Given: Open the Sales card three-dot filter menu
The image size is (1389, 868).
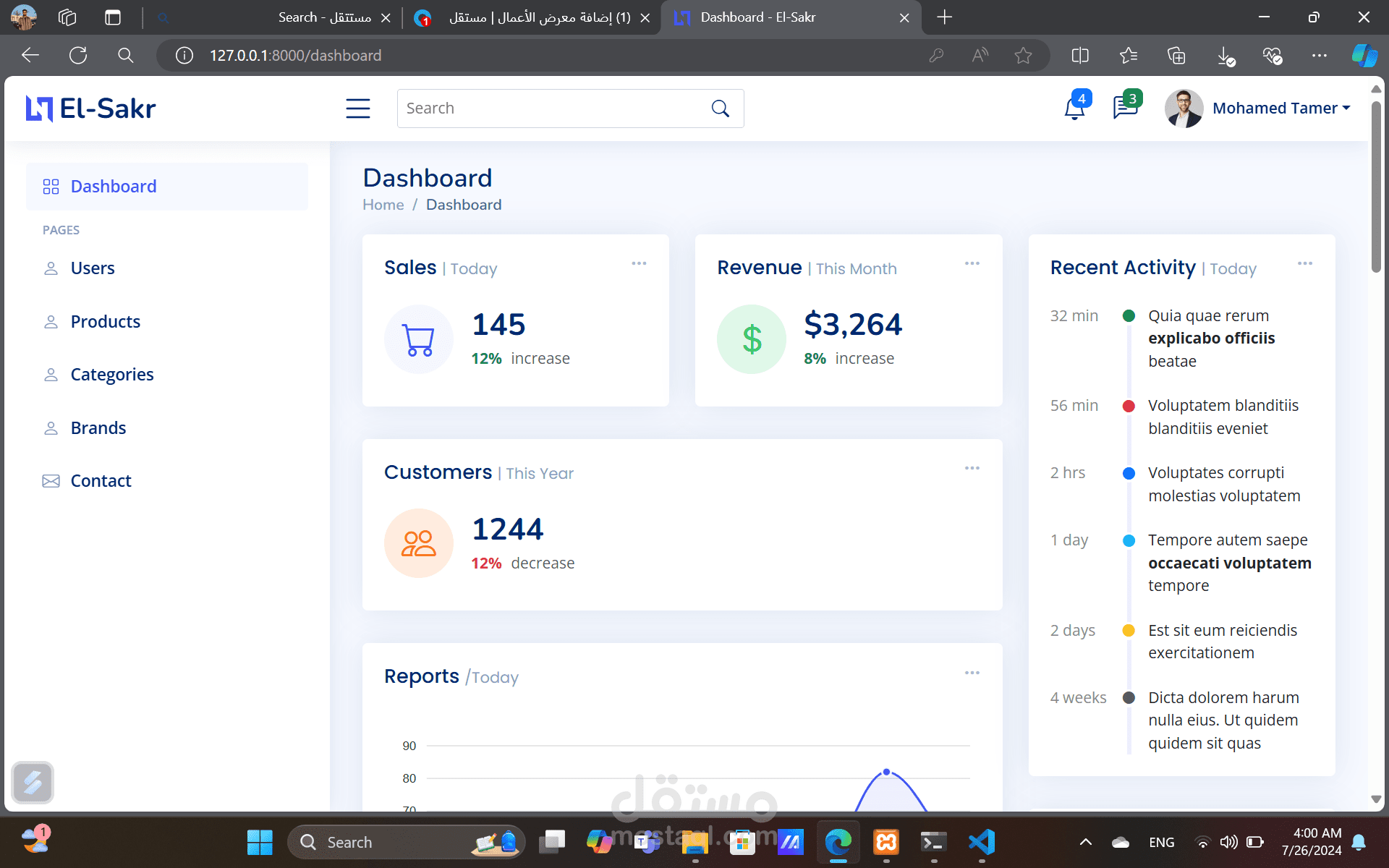Looking at the screenshot, I should click(639, 263).
